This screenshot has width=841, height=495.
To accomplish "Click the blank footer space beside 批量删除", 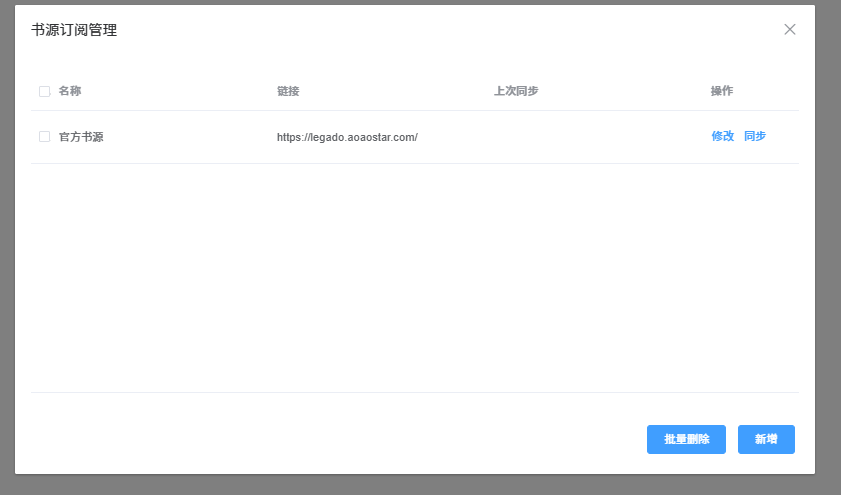I will tap(338, 439).
